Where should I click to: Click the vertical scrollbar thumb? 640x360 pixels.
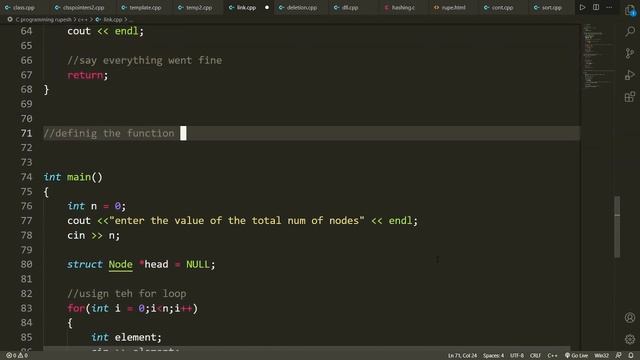(617, 227)
